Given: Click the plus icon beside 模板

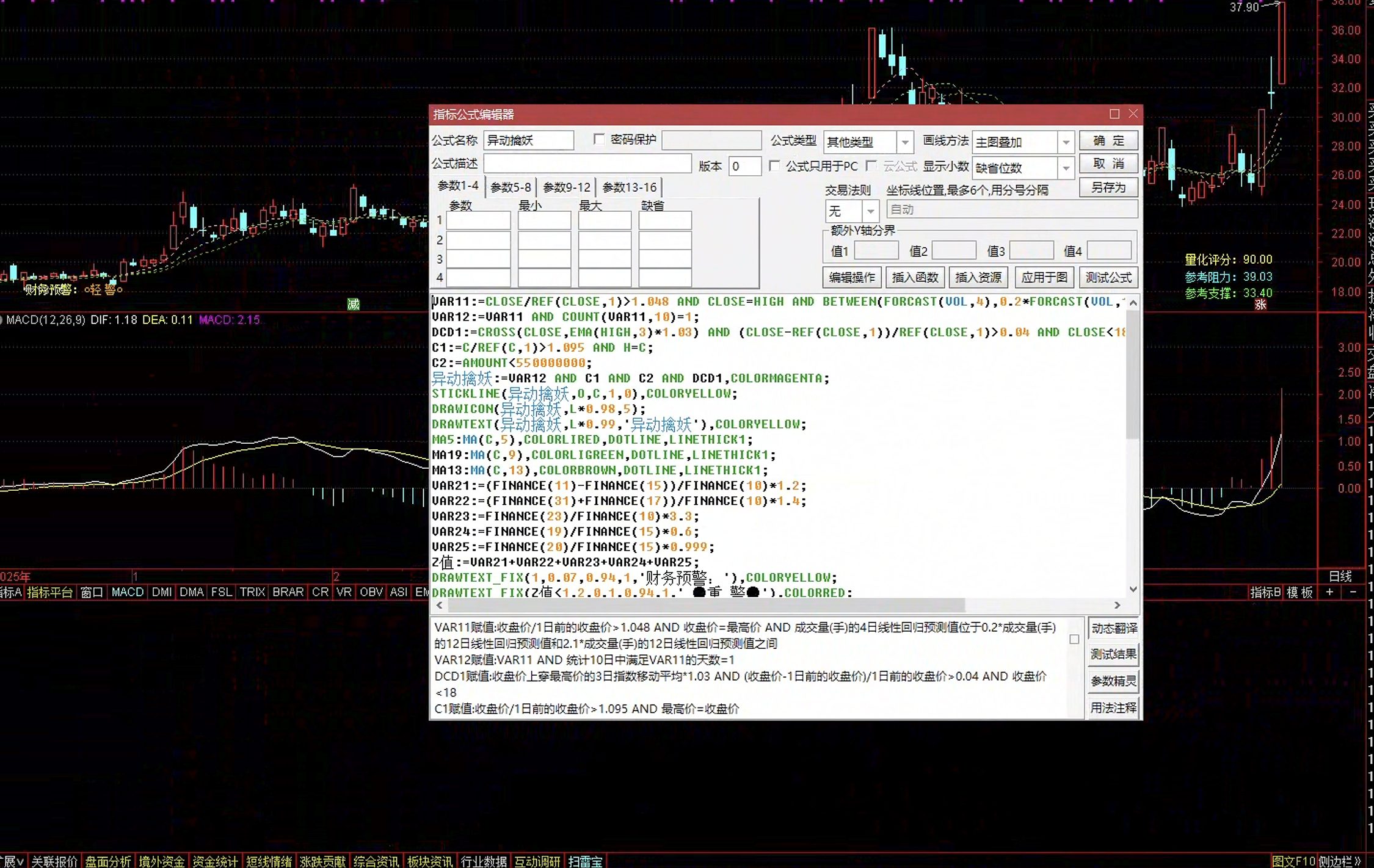Looking at the screenshot, I should 1329,592.
